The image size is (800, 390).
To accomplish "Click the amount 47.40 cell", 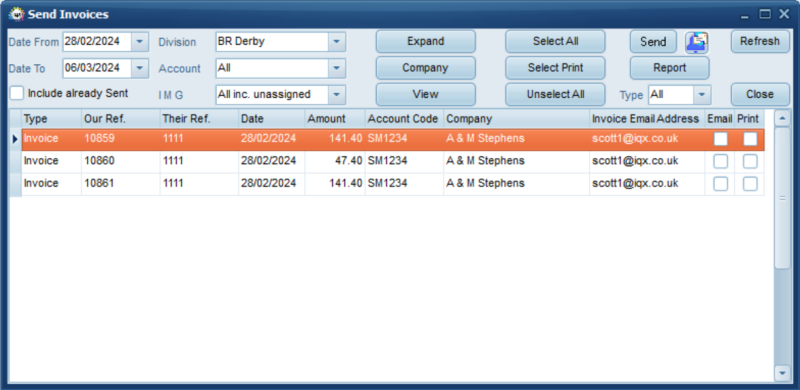I will (335, 161).
